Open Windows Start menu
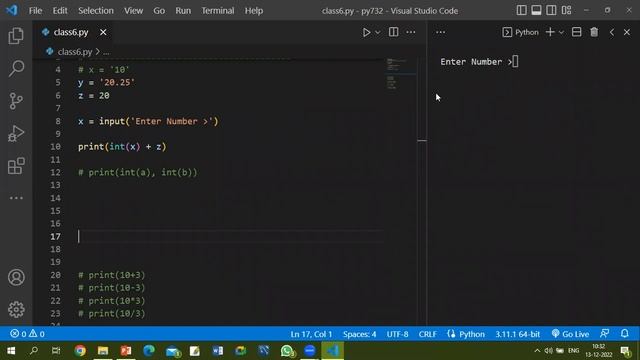 pyautogui.click(x=11, y=351)
